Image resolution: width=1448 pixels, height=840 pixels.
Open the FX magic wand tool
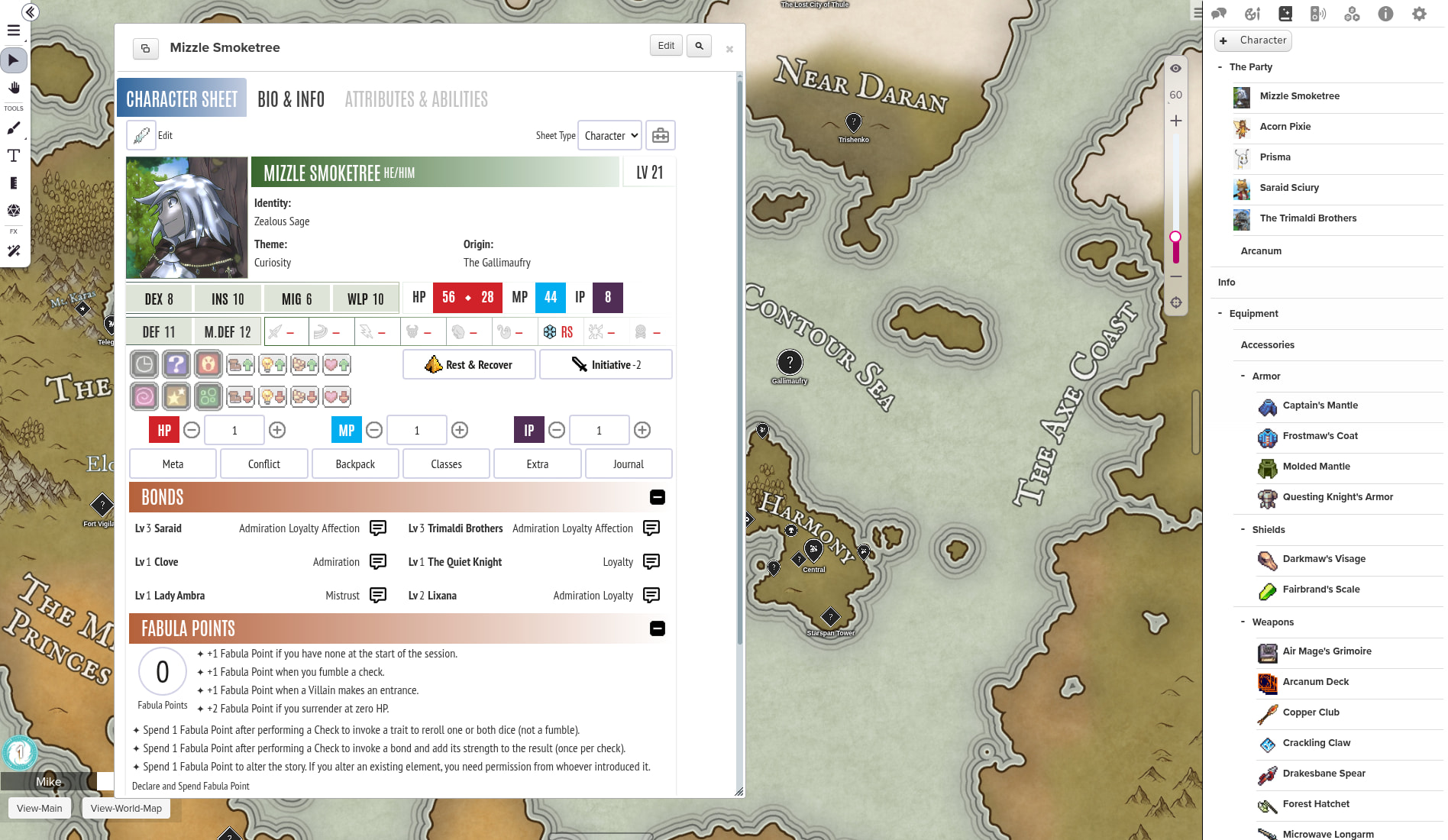point(14,250)
